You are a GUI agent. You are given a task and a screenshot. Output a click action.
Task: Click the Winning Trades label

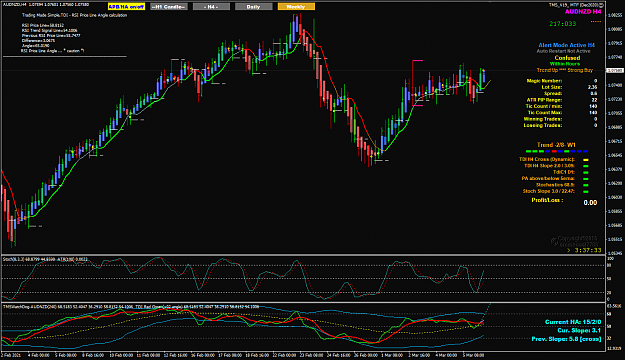point(542,119)
